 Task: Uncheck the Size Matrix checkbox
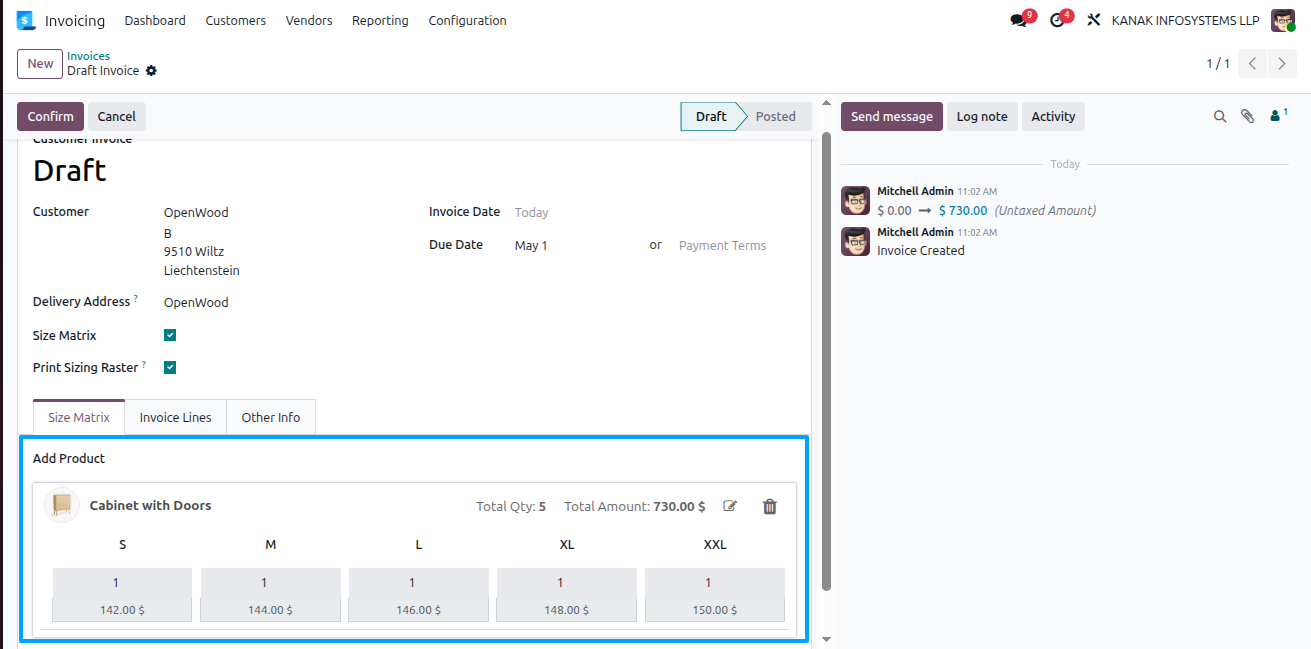point(170,335)
